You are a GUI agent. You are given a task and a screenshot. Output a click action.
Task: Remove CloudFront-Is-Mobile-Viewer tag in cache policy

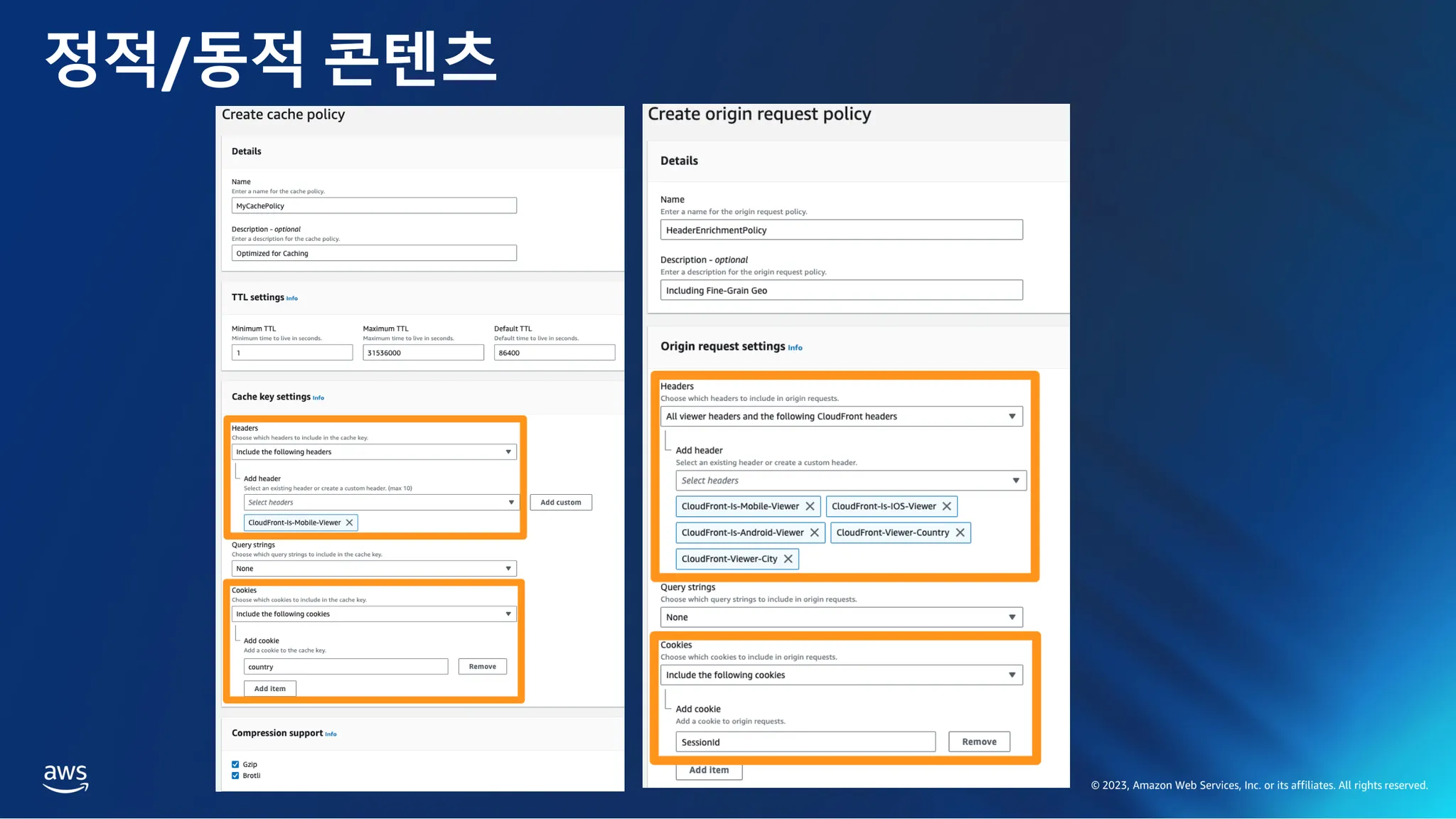(x=349, y=523)
